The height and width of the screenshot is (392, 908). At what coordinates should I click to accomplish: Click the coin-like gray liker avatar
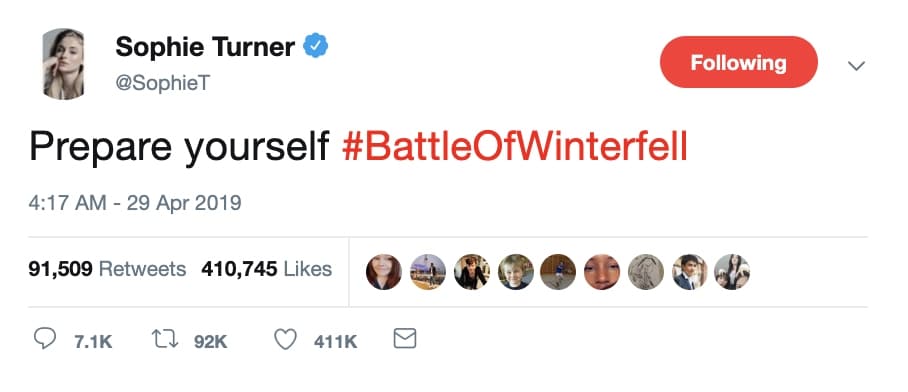coord(646,272)
